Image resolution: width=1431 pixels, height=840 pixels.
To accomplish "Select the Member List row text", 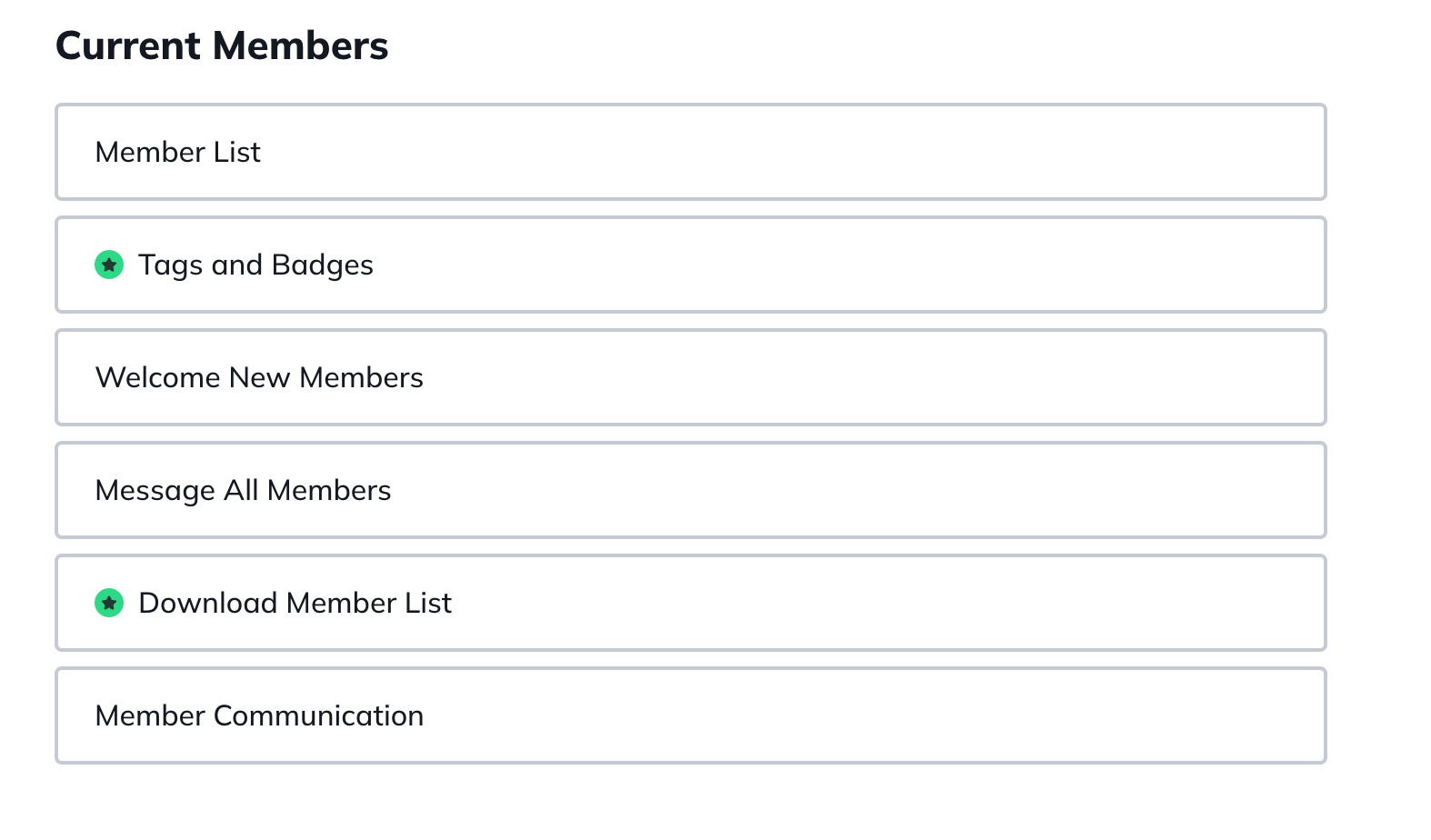I will coord(177,152).
